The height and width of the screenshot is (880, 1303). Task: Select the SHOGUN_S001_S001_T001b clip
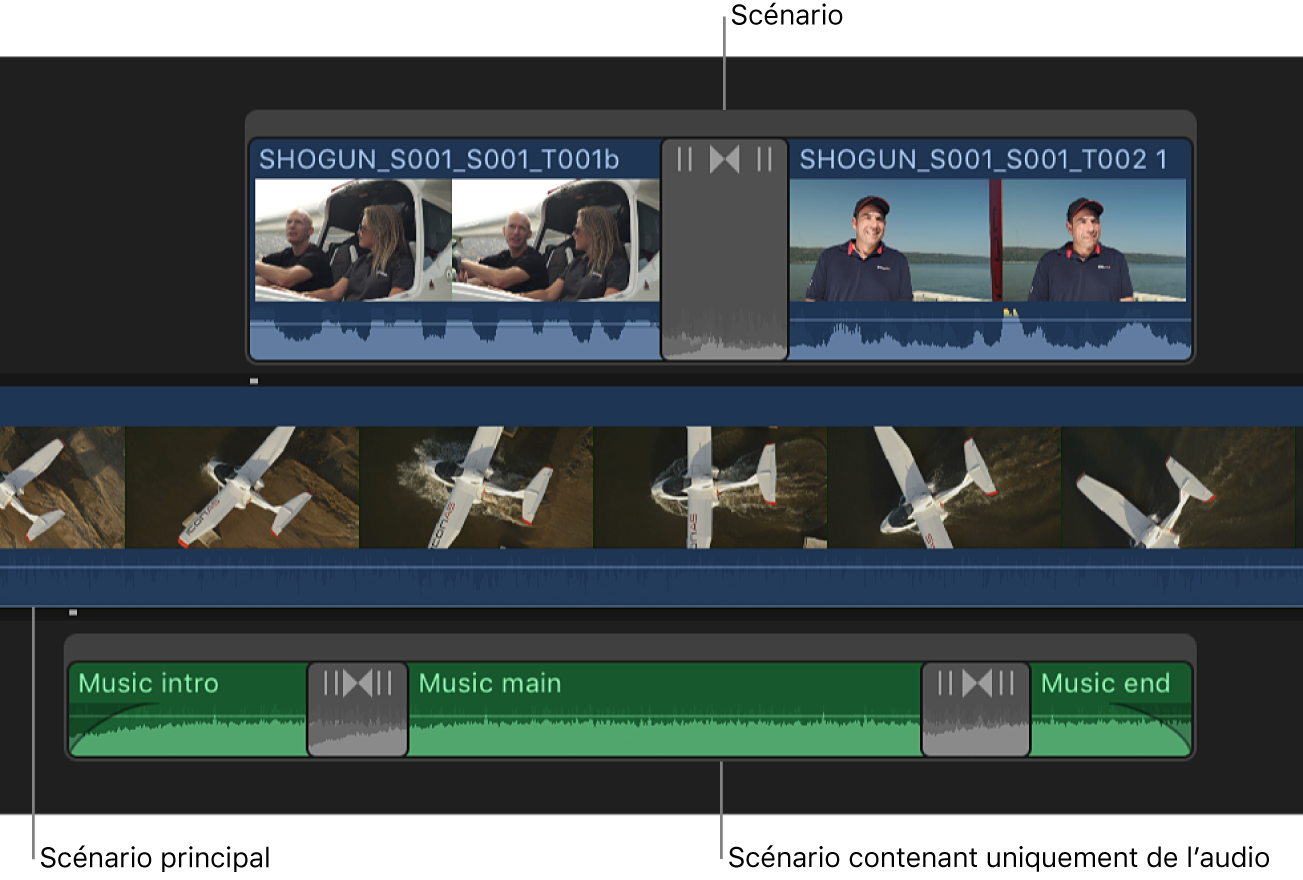(x=450, y=240)
